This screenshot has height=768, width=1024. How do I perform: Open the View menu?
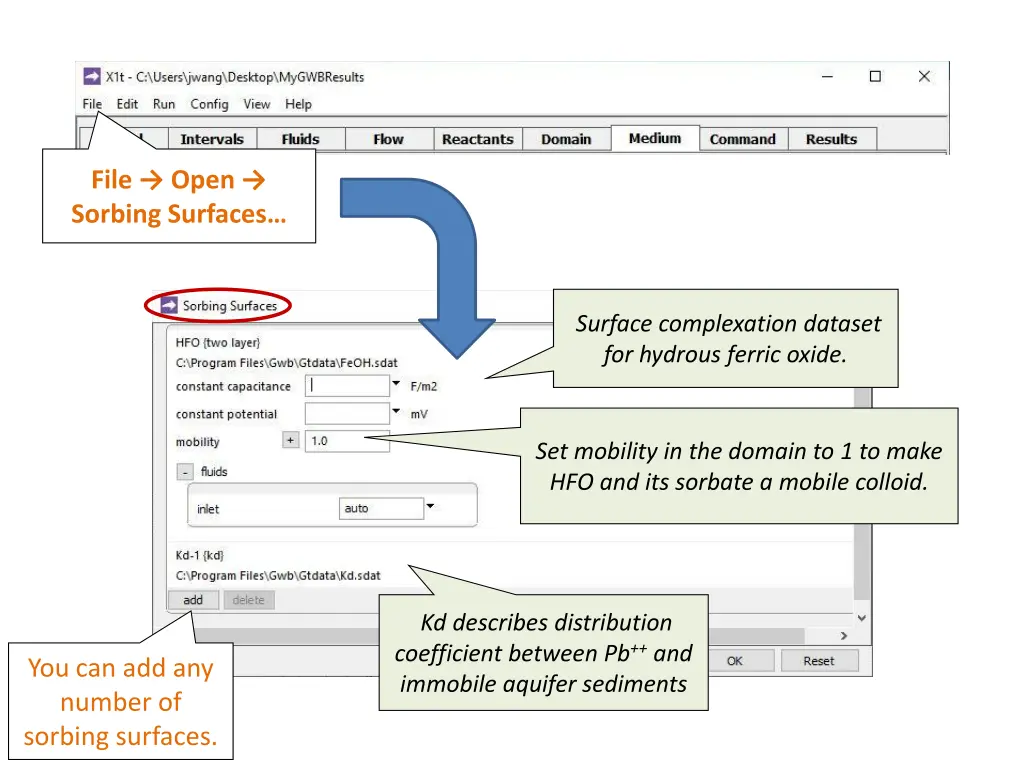pos(257,104)
